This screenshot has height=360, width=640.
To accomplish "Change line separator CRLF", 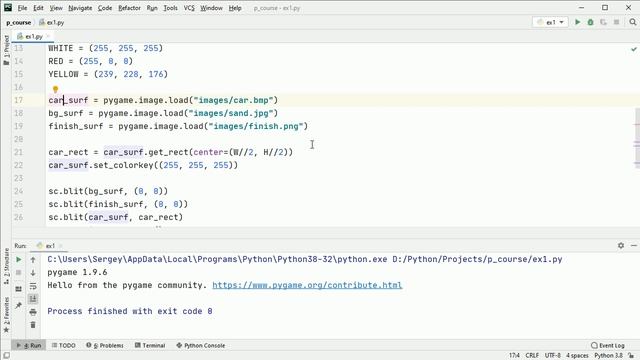I will pyautogui.click(x=532, y=356).
